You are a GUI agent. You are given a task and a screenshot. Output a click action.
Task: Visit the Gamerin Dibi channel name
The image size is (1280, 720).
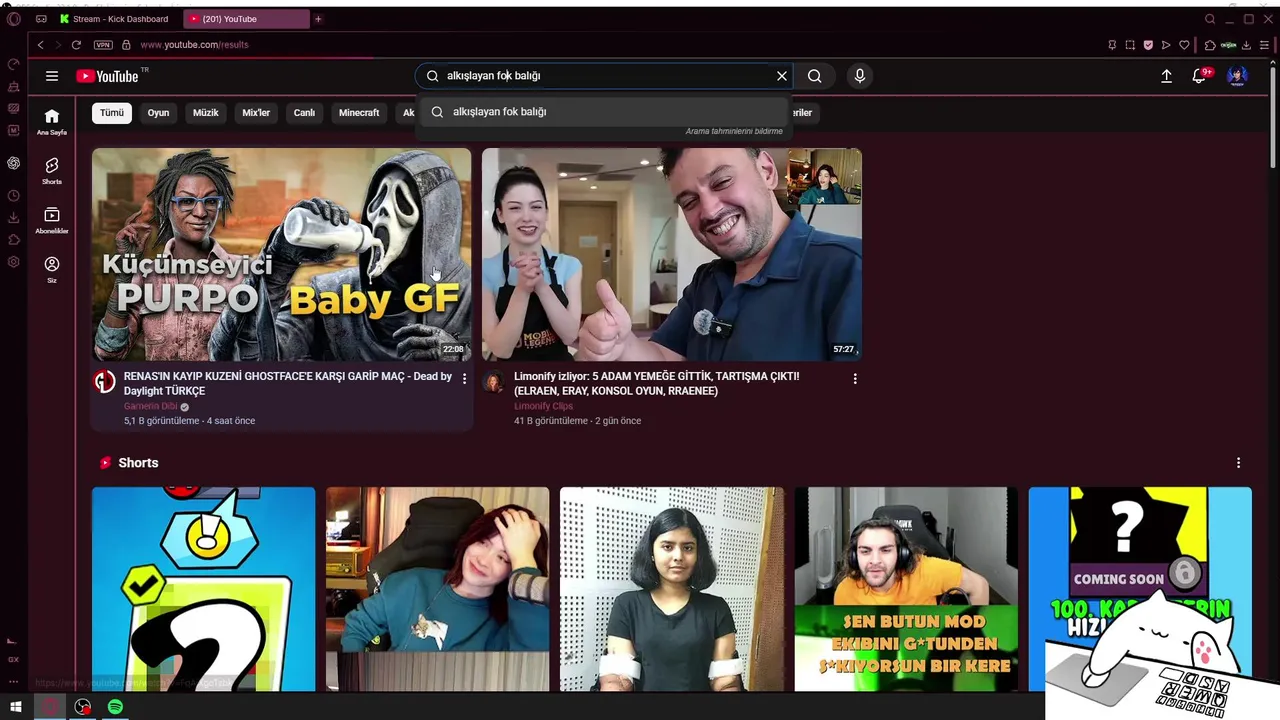(x=150, y=407)
